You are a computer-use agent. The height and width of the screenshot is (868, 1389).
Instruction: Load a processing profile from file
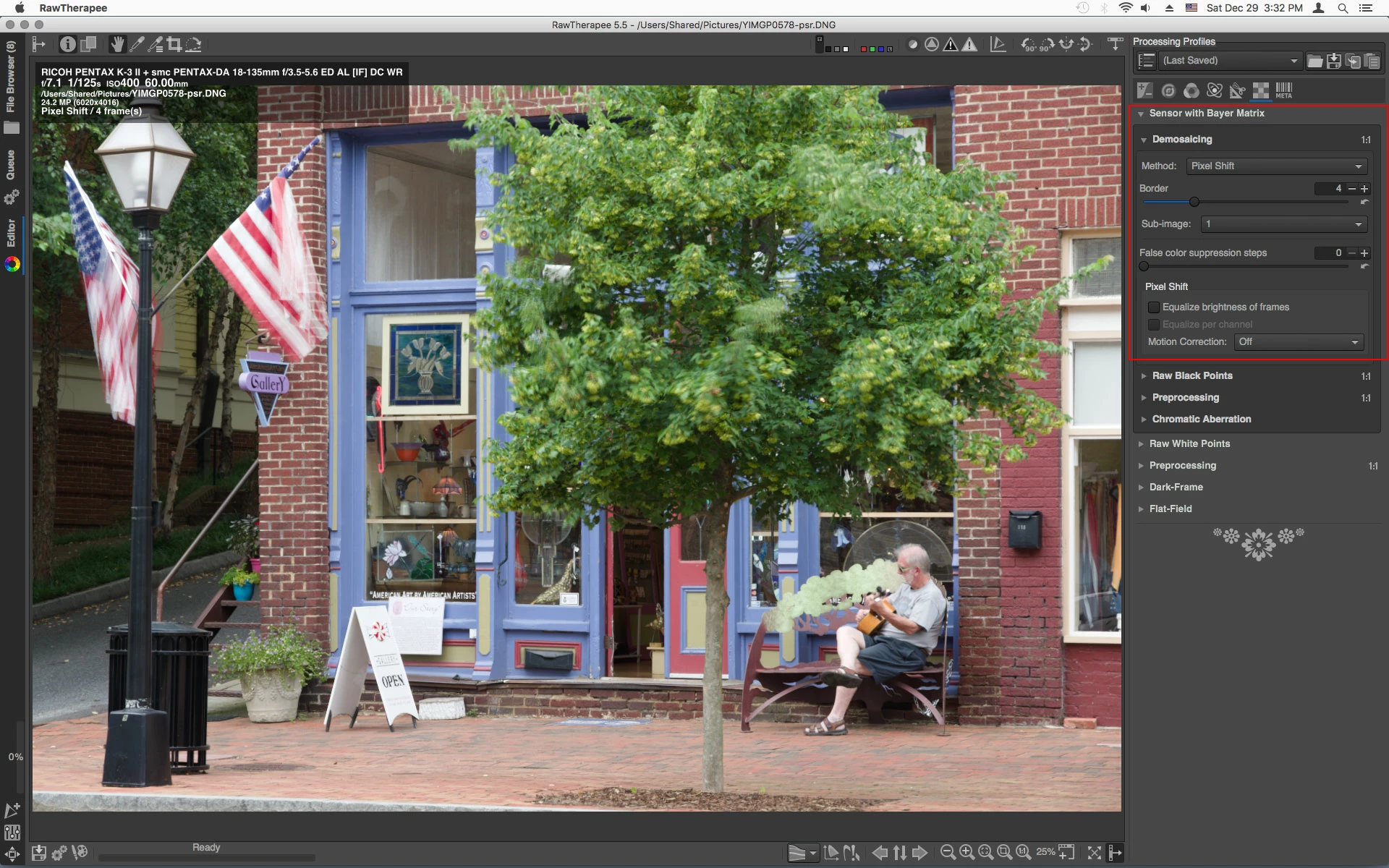pyautogui.click(x=1314, y=61)
